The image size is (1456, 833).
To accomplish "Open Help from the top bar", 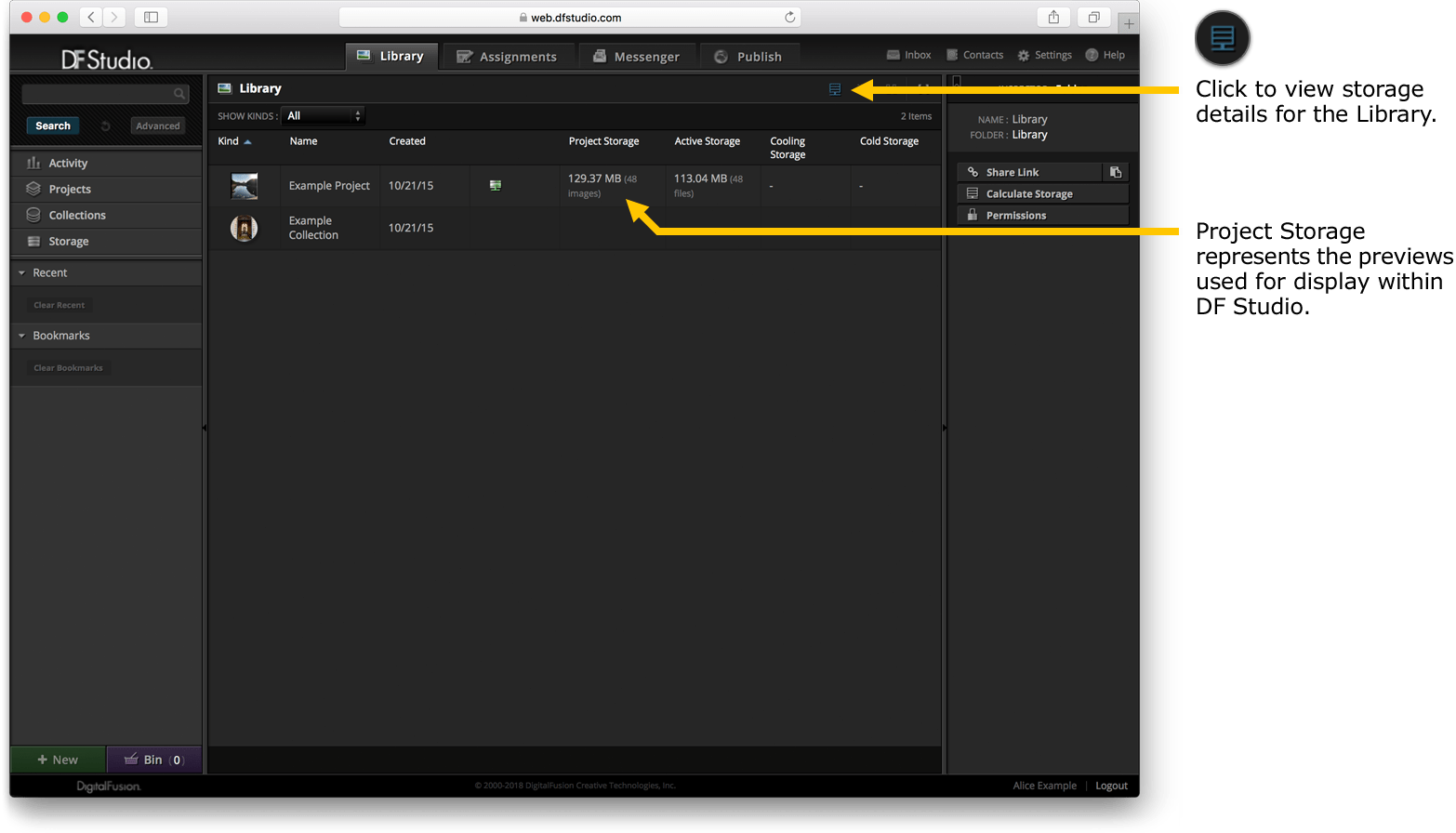I will coord(1105,55).
